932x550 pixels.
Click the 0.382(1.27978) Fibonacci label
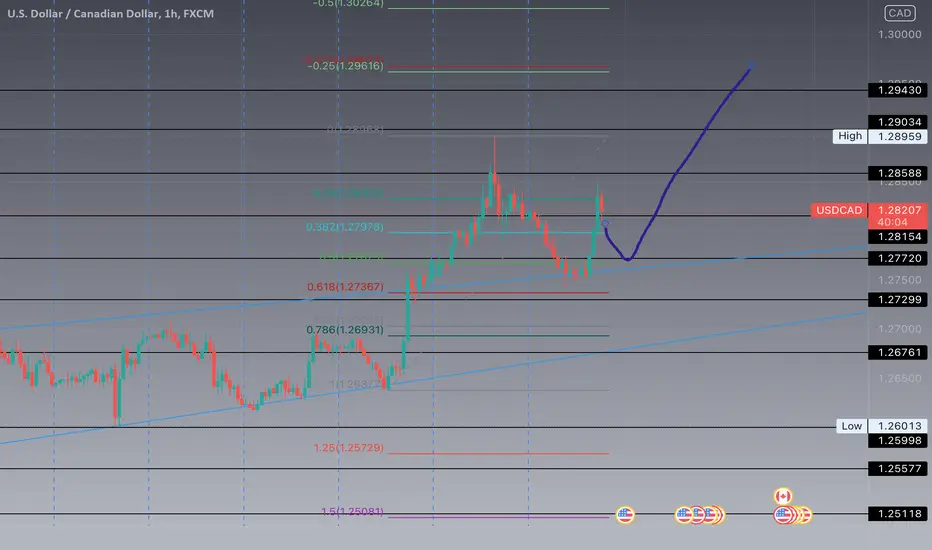tap(345, 227)
